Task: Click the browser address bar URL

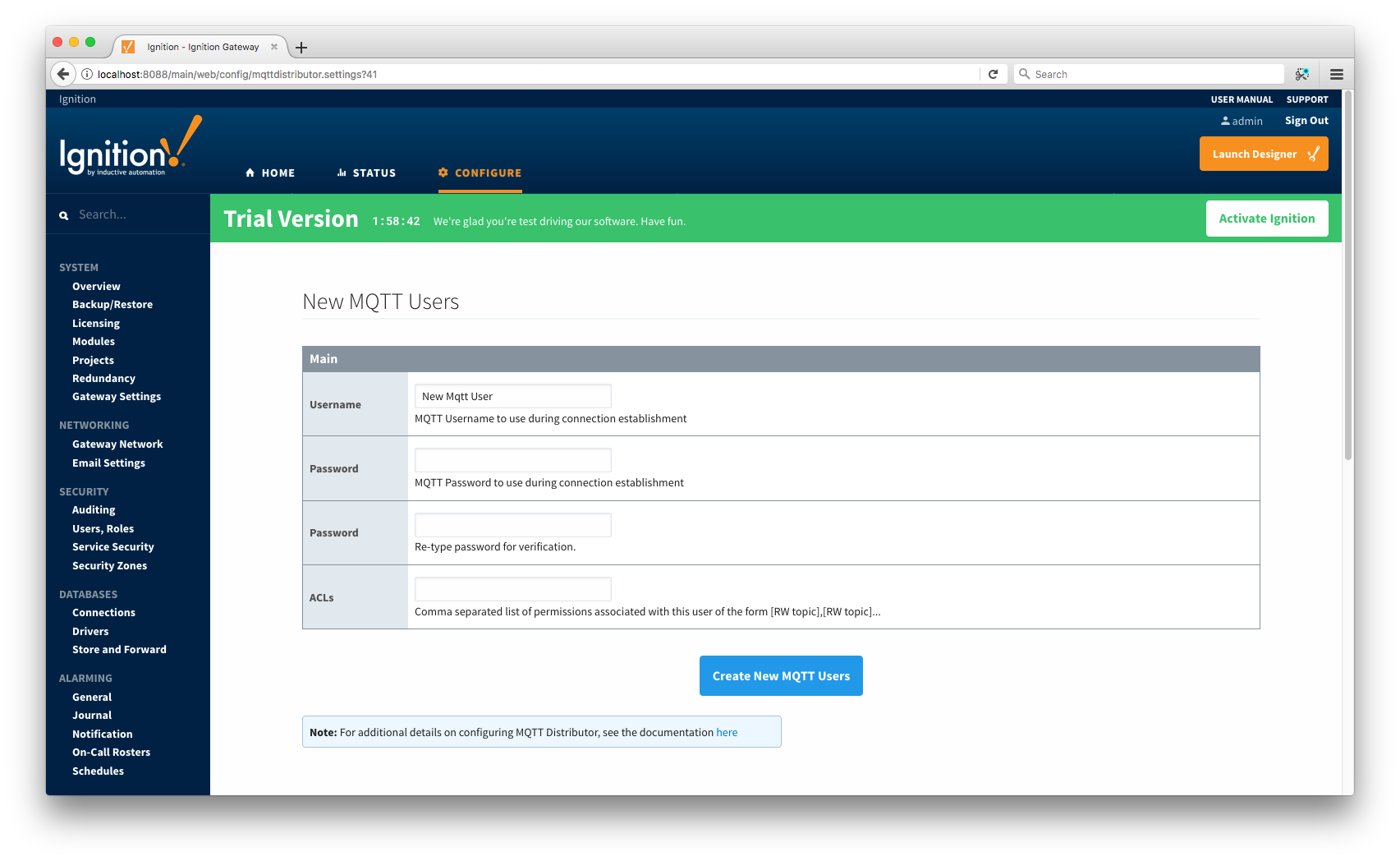Action: 237,74
